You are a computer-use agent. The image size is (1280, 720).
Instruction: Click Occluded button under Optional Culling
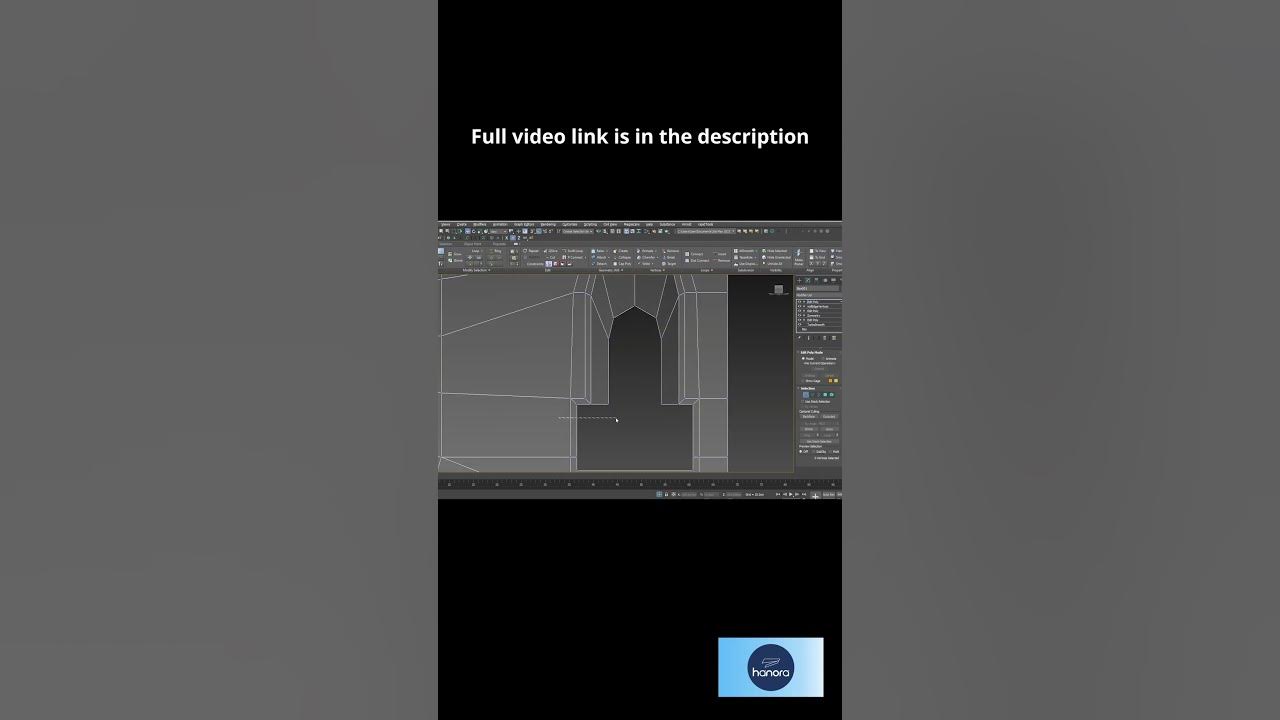tap(831, 417)
